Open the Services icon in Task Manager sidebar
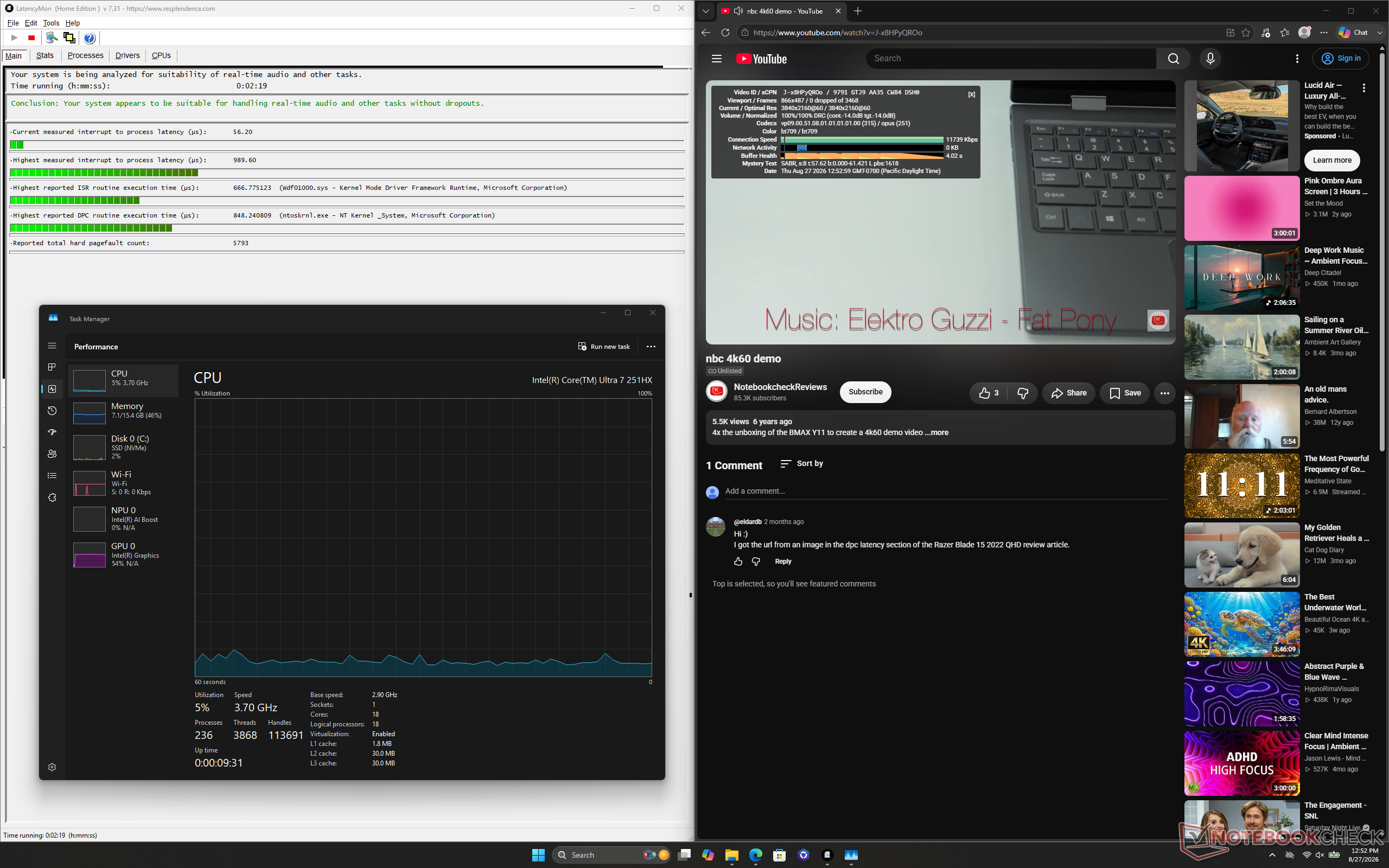The height and width of the screenshot is (868, 1389). 52,497
